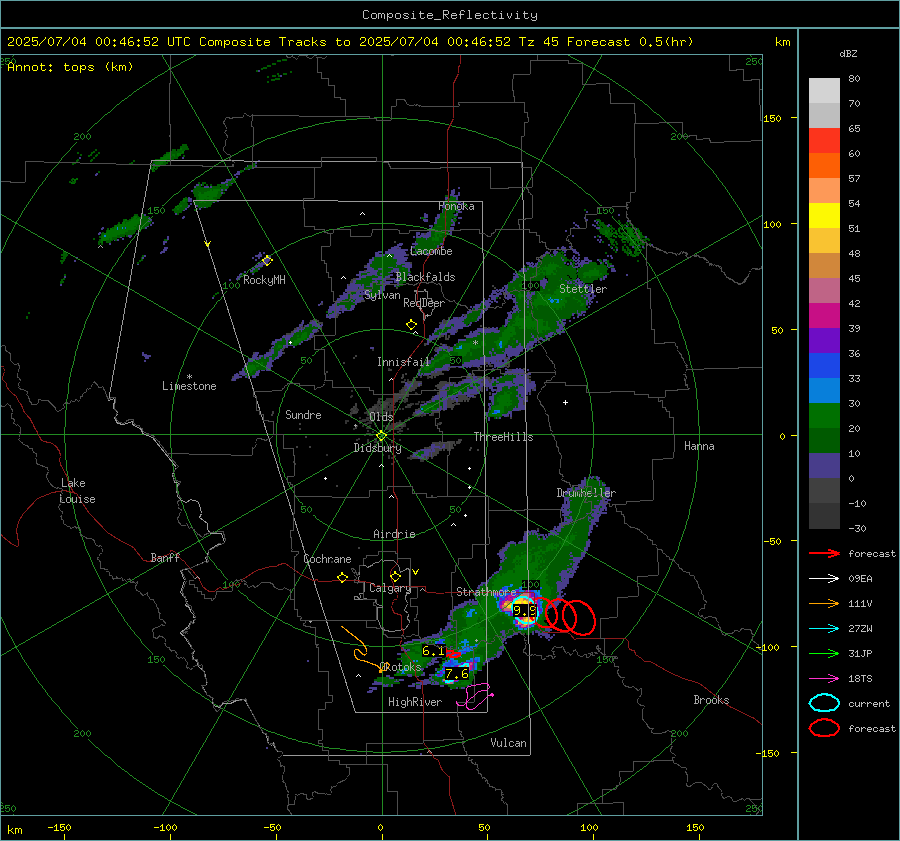Select the magenta 18TS track arrow

coord(824,679)
